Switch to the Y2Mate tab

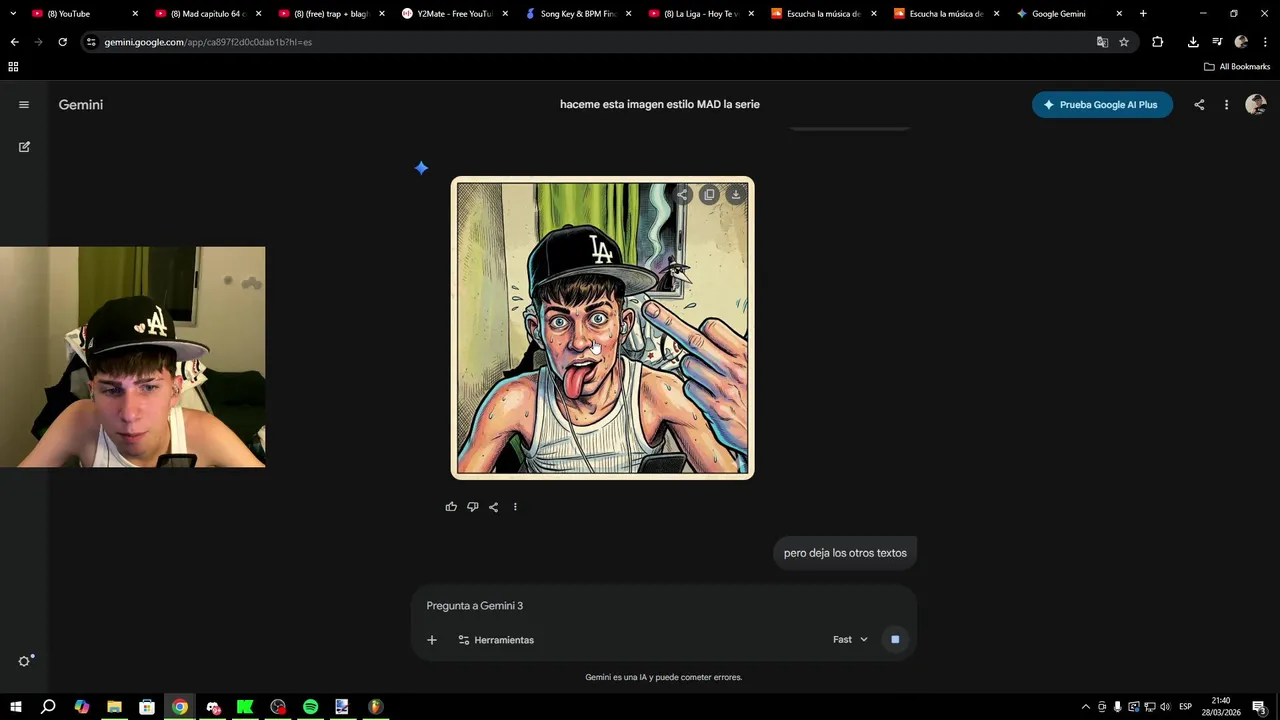pos(455,14)
